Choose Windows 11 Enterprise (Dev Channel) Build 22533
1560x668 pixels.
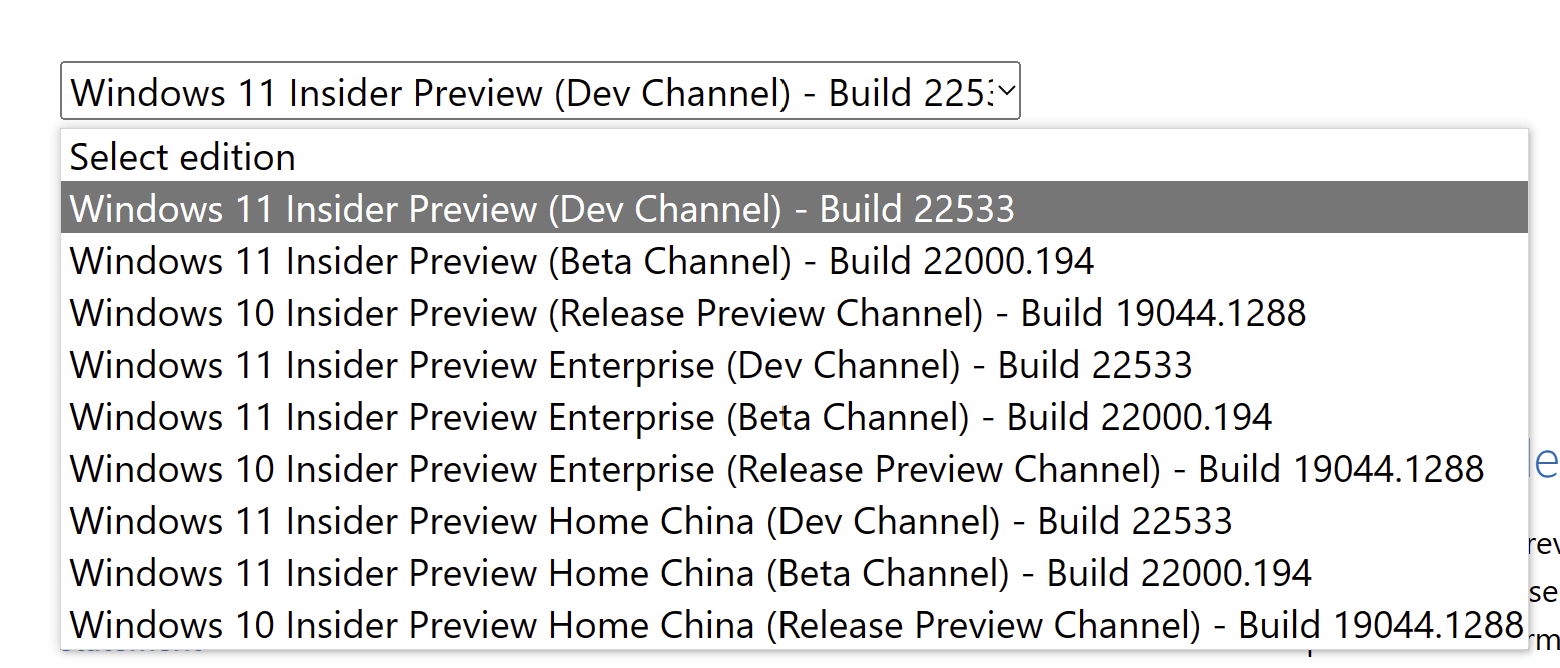(x=631, y=365)
